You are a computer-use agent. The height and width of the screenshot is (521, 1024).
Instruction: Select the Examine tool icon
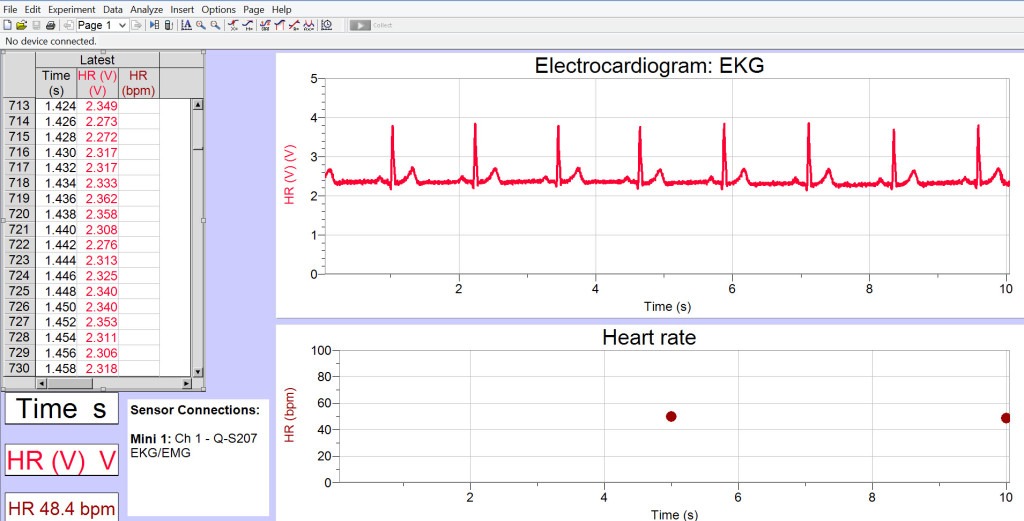[234, 25]
